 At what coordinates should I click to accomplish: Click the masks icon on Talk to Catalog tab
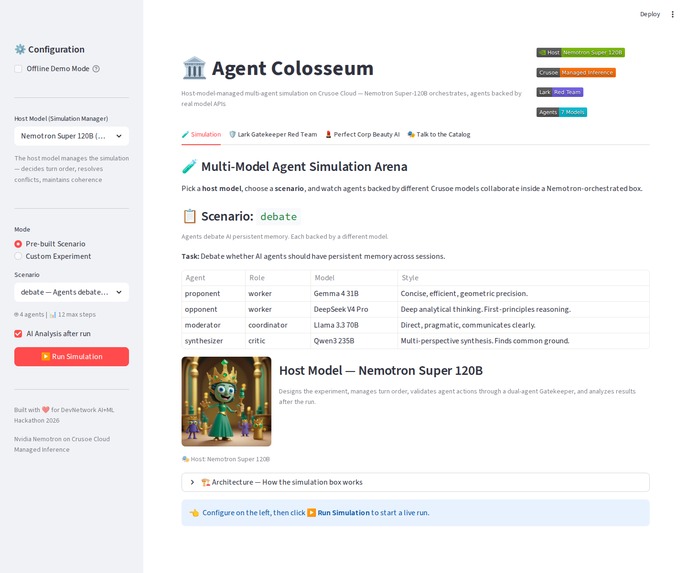[x=411, y=134]
